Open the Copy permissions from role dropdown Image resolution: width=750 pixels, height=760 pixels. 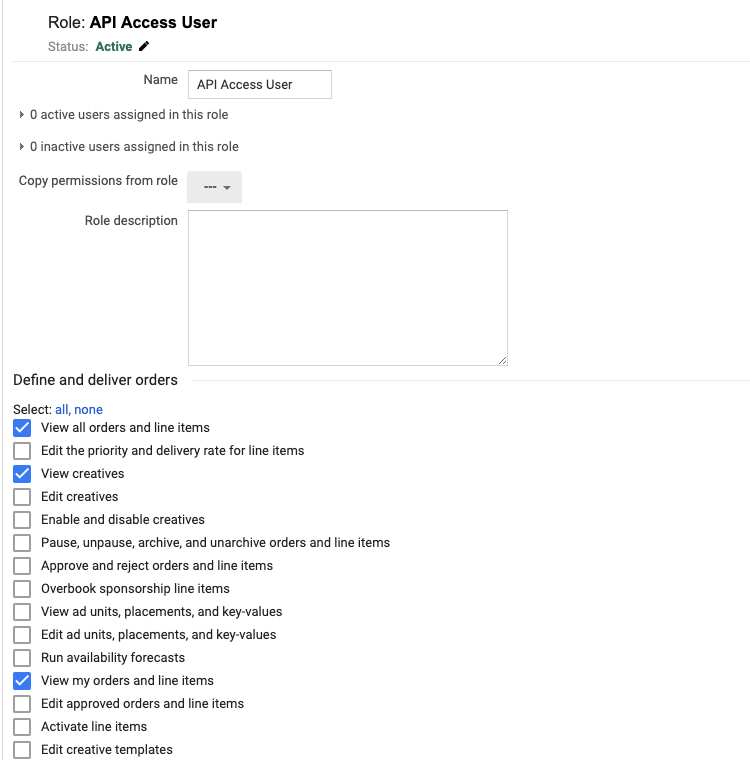(215, 187)
